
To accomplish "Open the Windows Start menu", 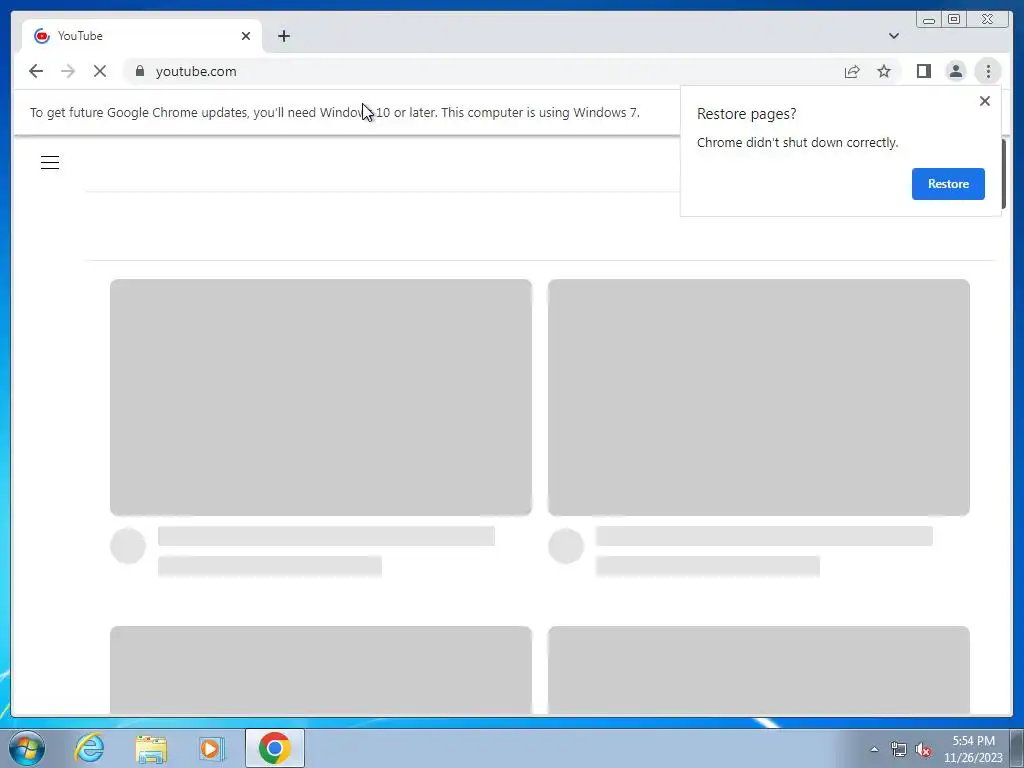I will coord(27,748).
